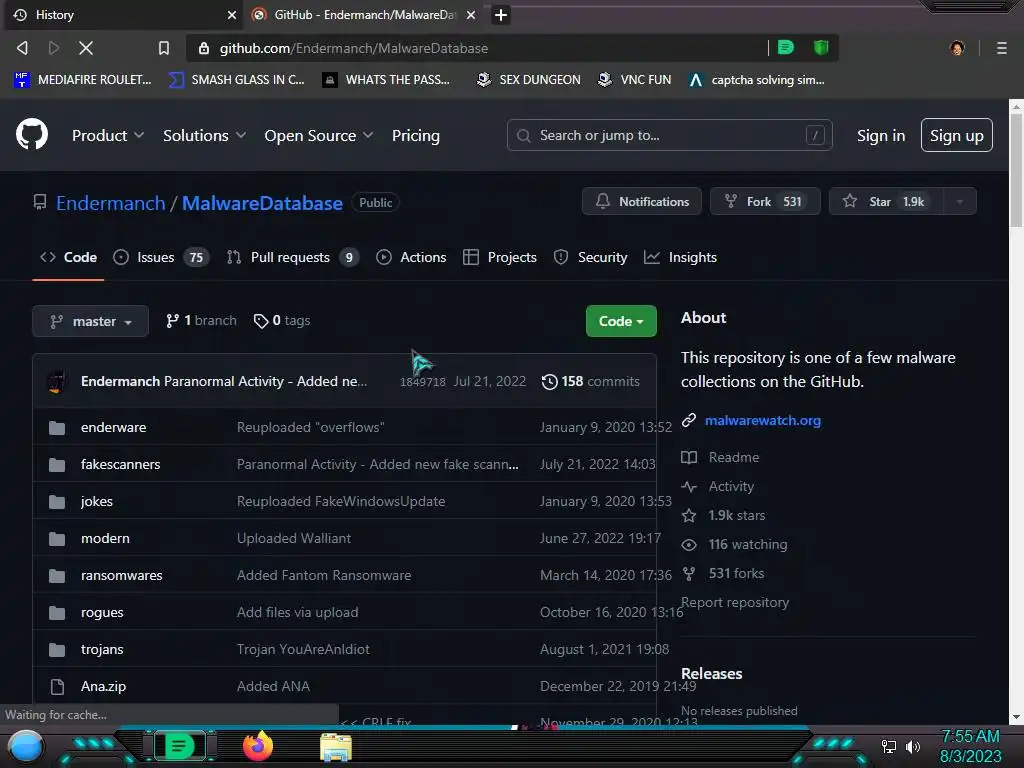This screenshot has width=1024, height=768.
Task: Open the ransomwares folder
Action: [121, 575]
